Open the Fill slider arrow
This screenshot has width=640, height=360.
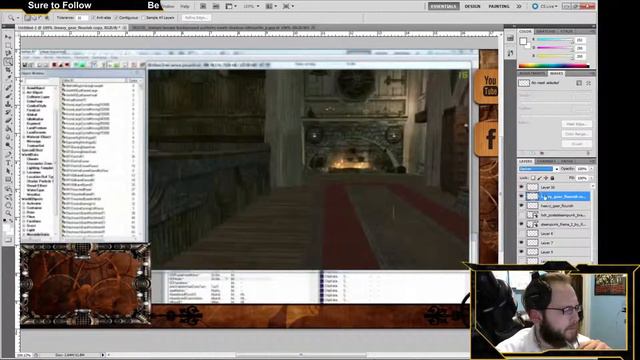[x=591, y=178]
